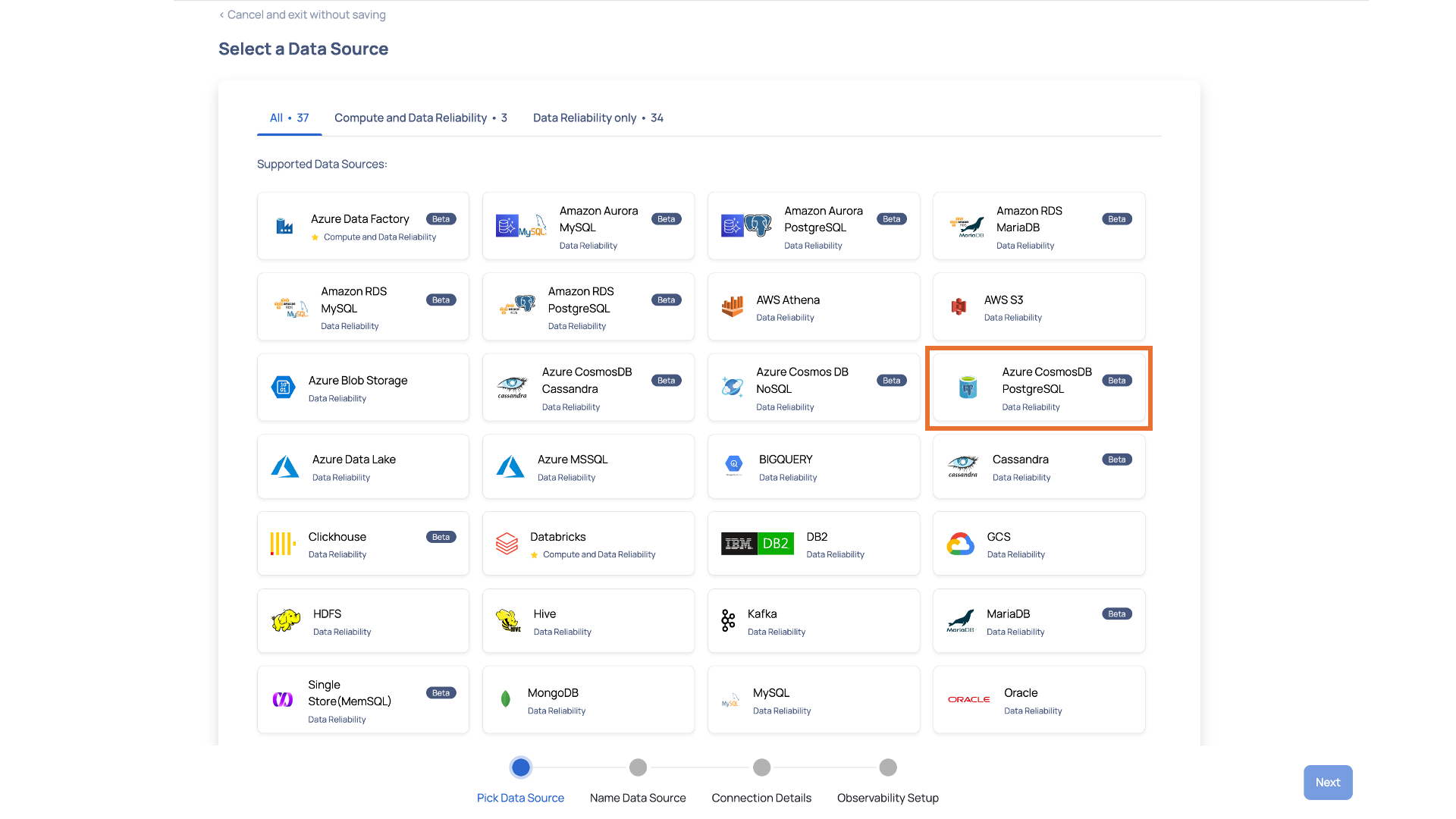This screenshot has height=819, width=1456.
Task: Click the Next button
Action: point(1328,783)
